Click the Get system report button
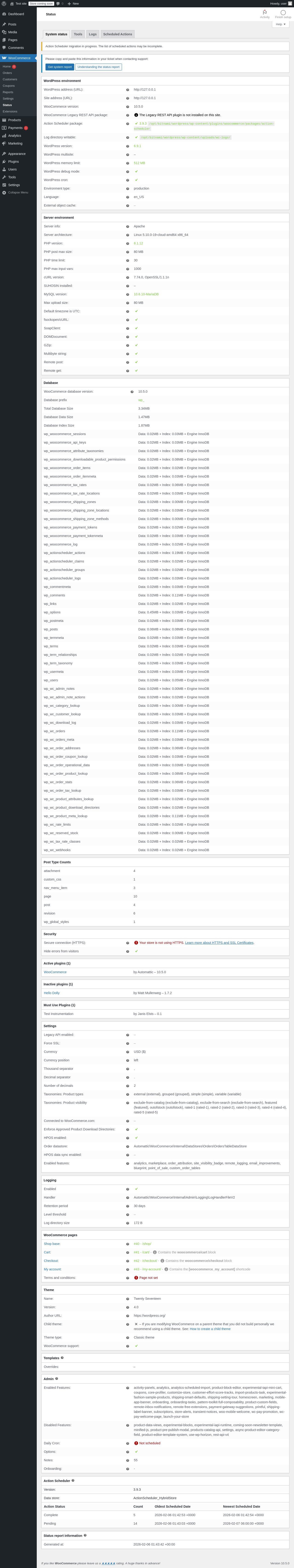Image resolution: width=294 pixels, height=1568 pixels. point(60,67)
